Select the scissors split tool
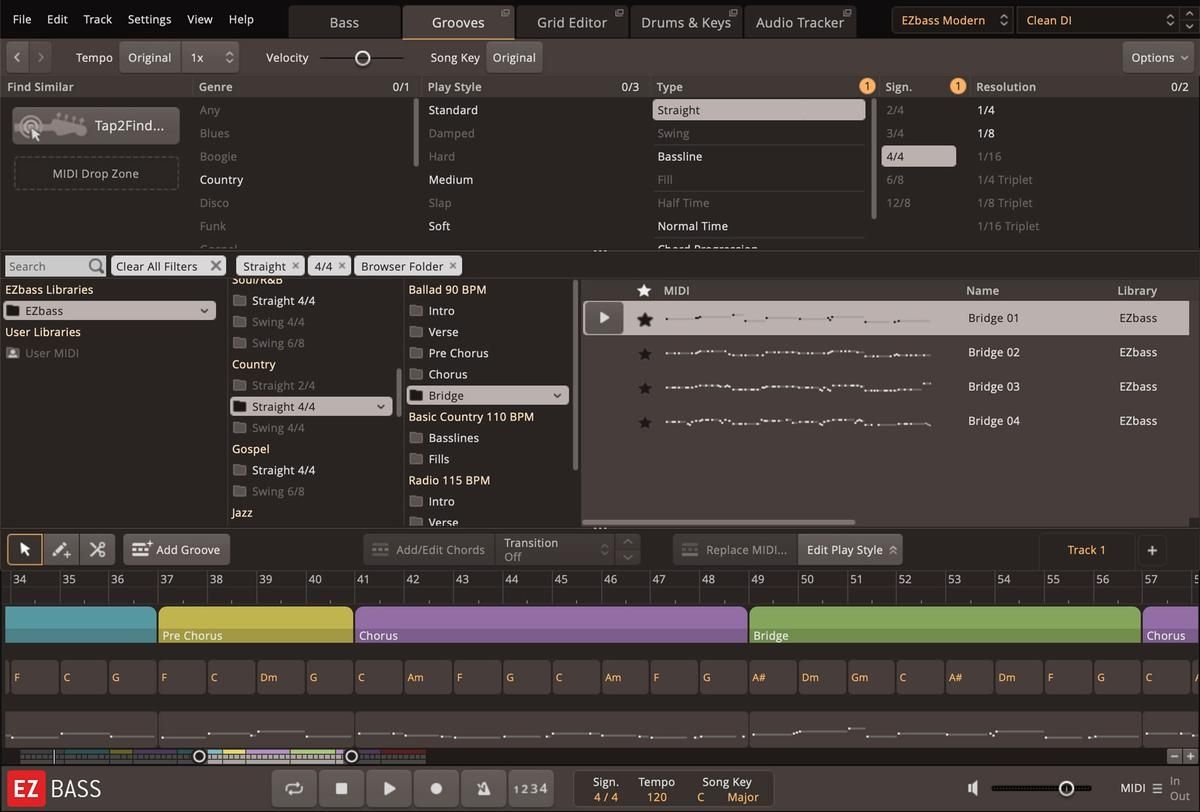 pyautogui.click(x=97, y=549)
